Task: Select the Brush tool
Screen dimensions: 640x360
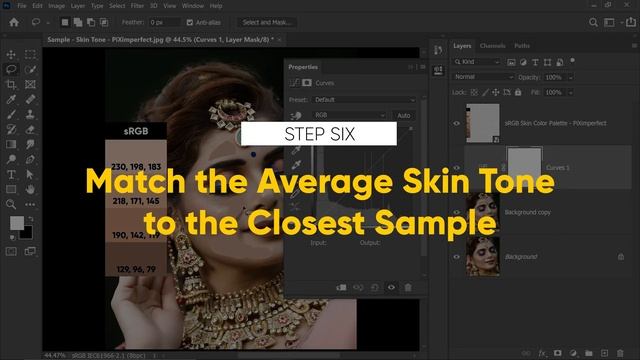Action: coord(11,114)
